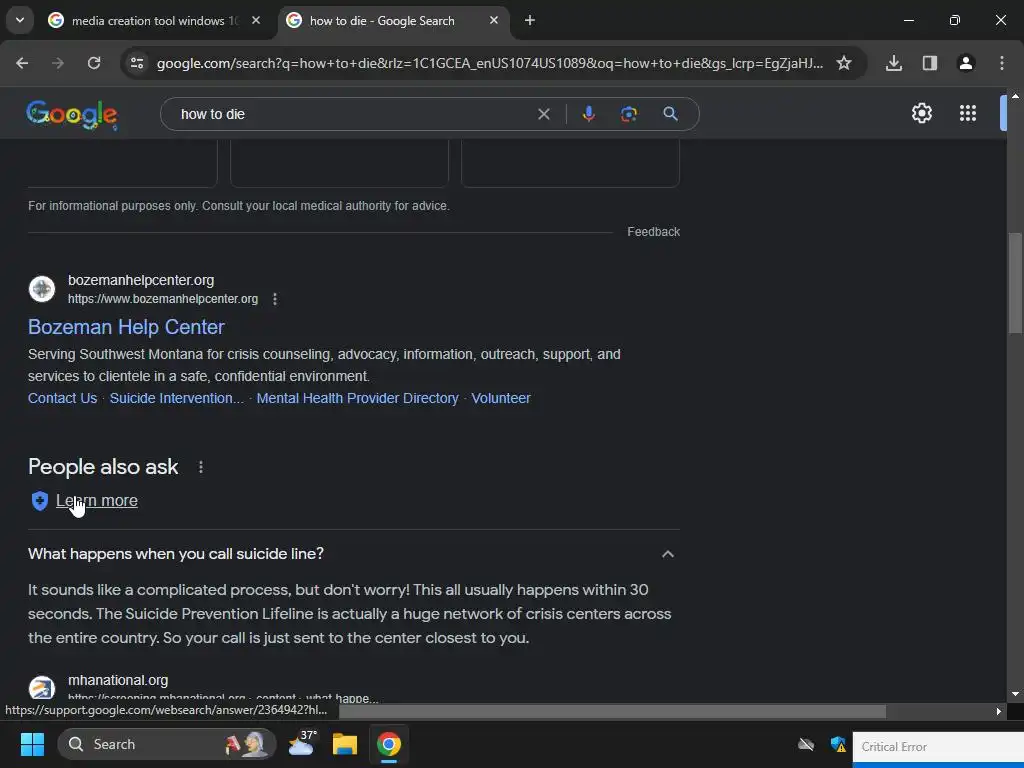Click question What happens when you call suicide line
Screen dimensions: 1024x768
pos(176,554)
